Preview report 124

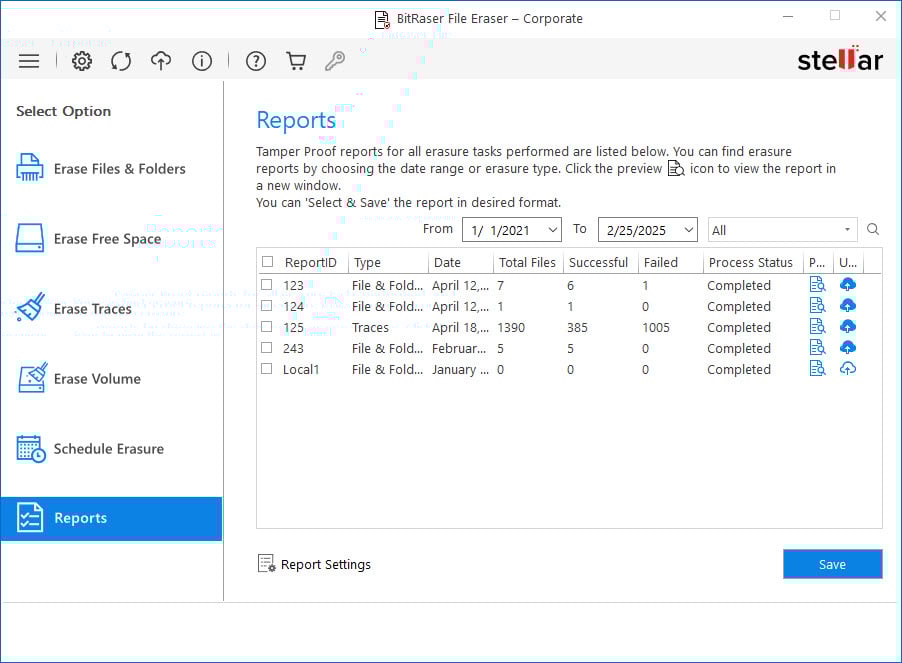[x=817, y=305]
